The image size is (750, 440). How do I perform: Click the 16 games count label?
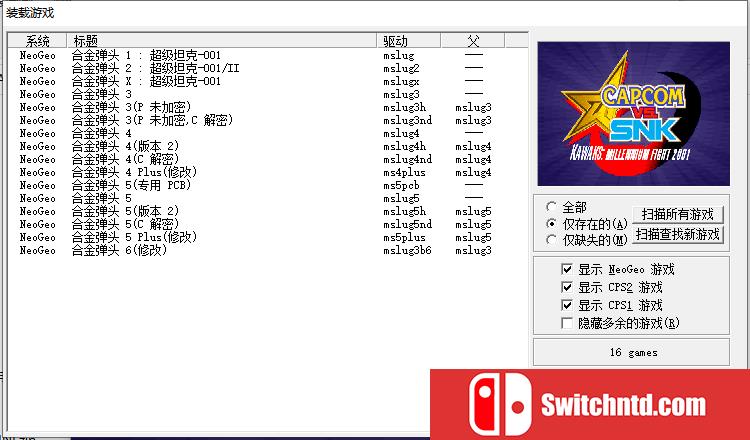click(633, 352)
